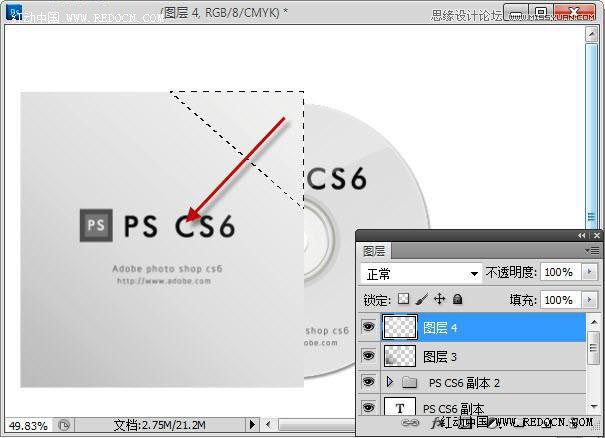Click the status bar icon beside the zoom percentage
This screenshot has height=438, width=605.
pyautogui.click(x=64, y=425)
